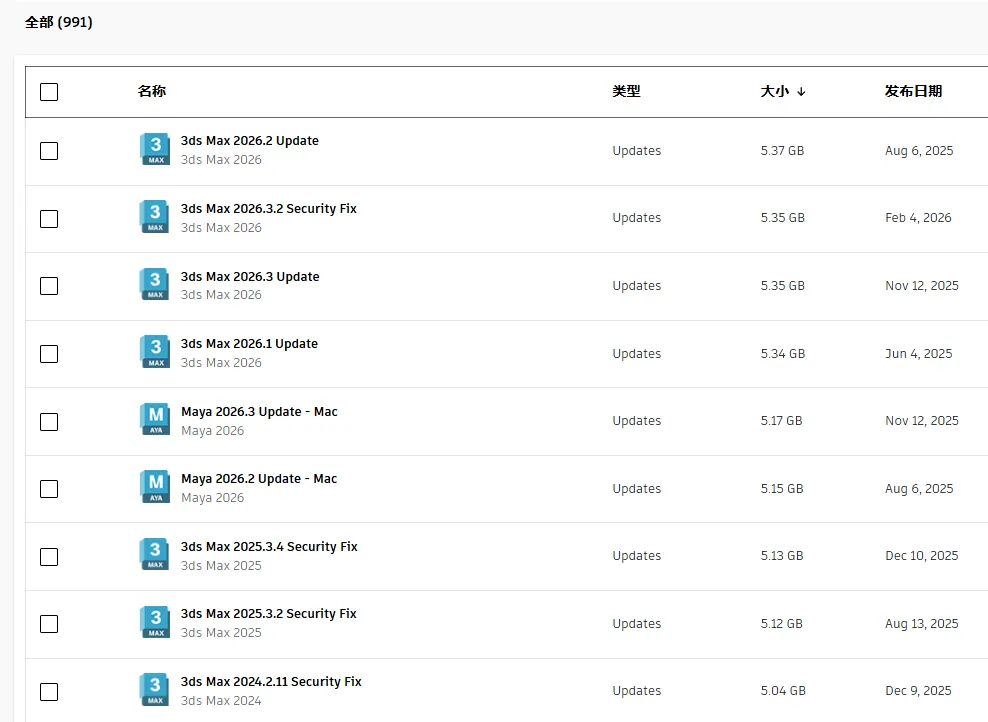Sort by the 大小 column header
This screenshot has height=722, width=988.
775,91
